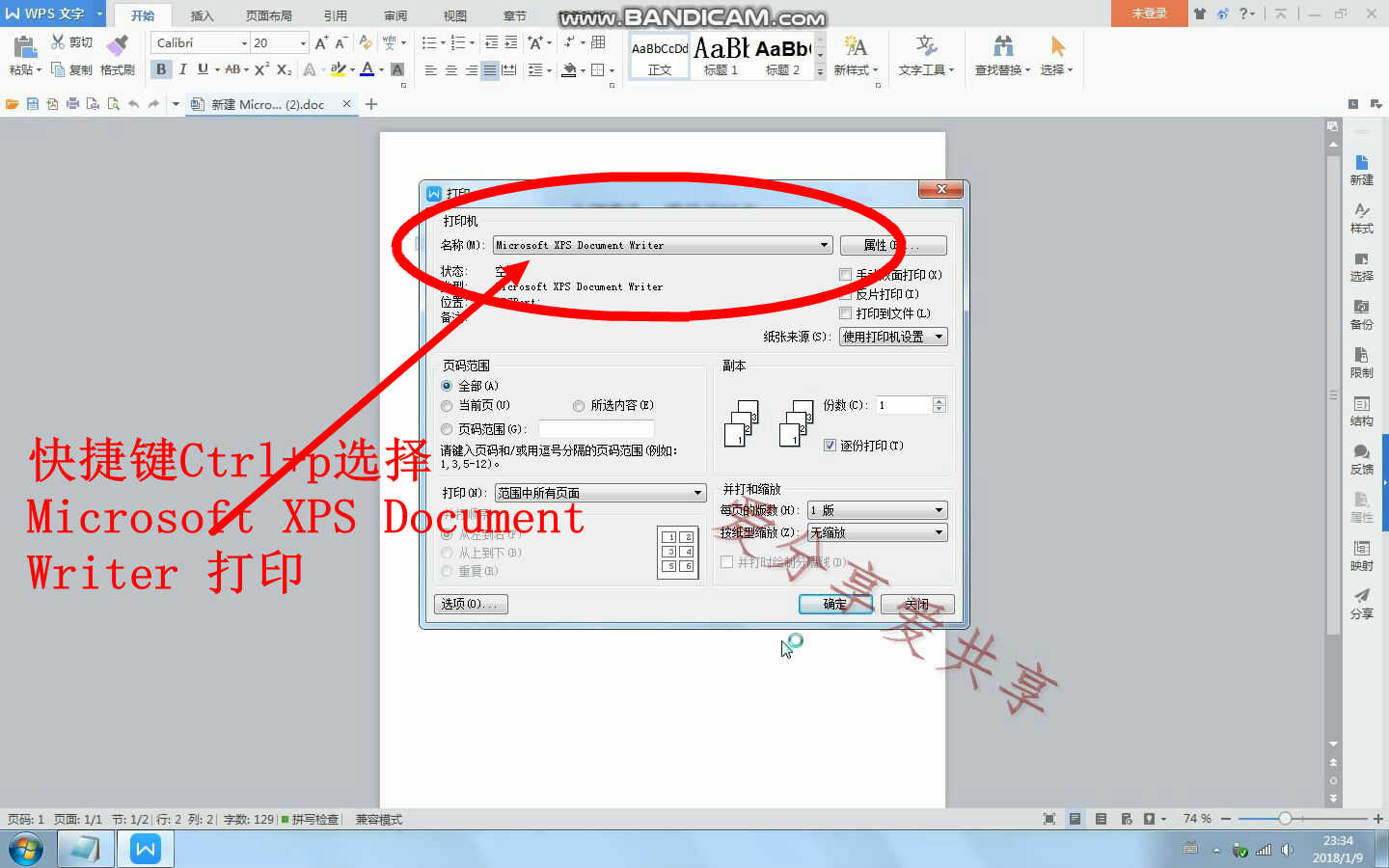Toggle Reverse Print (反片打印) checkbox
Viewport: 1389px width, 868px height.
[x=846, y=294]
